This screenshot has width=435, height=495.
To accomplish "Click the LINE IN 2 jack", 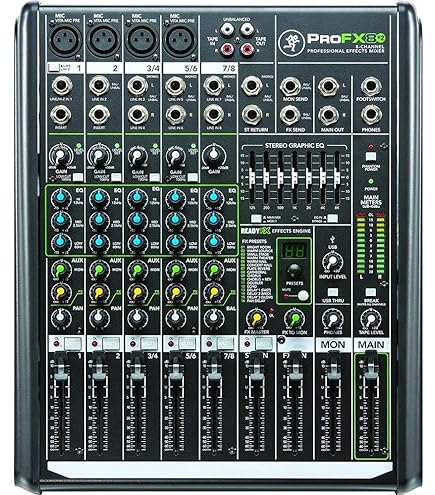I will [x=99, y=86].
